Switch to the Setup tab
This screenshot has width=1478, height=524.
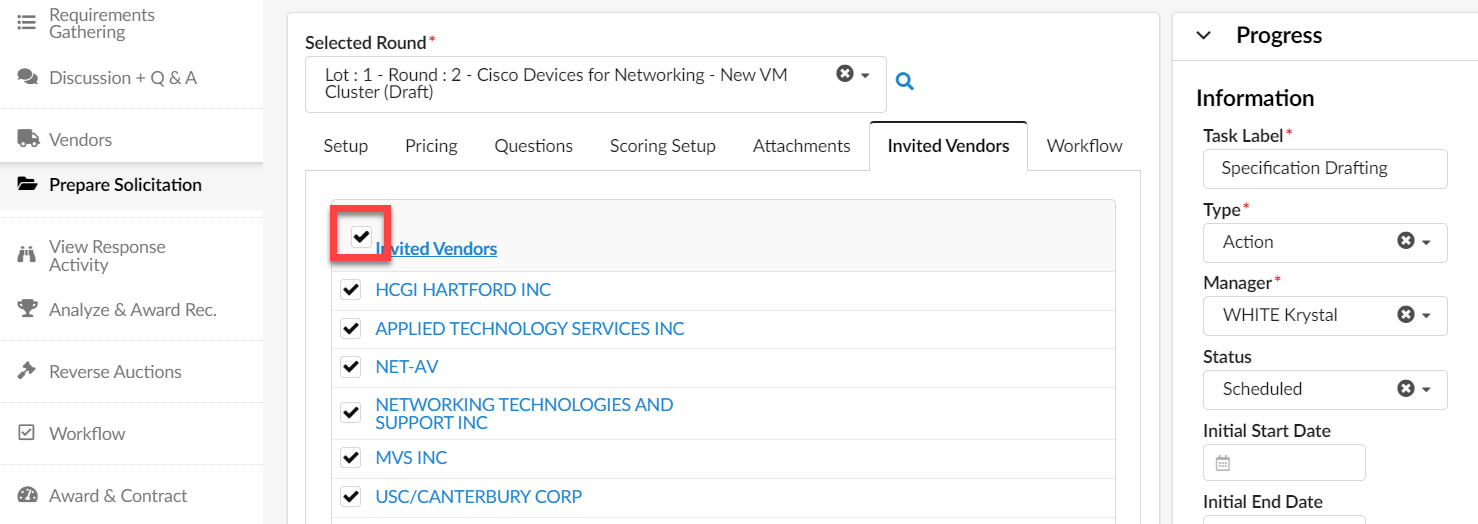(x=346, y=145)
